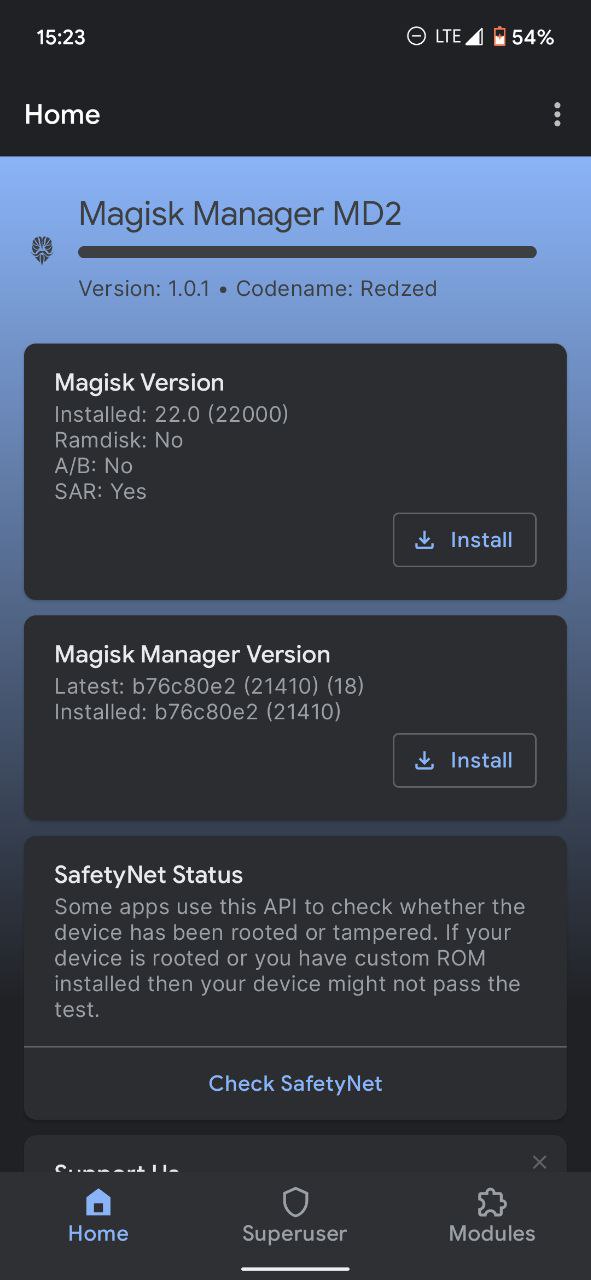Tap Latest: b76c80e2 (21410) (18) line
591x1280 pixels.
tap(209, 686)
